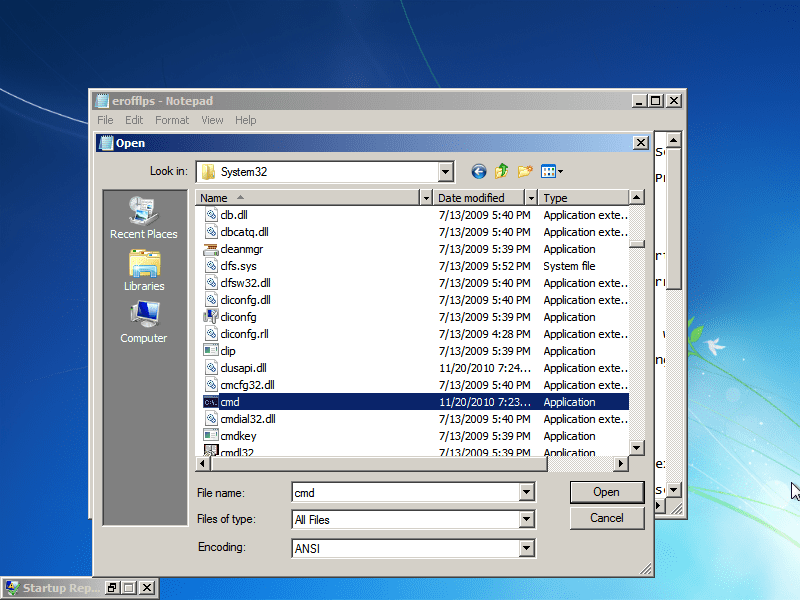Screen dimensions: 800x600
Task: Select the cmdl32 file row
Action: pyautogui.click(x=412, y=451)
